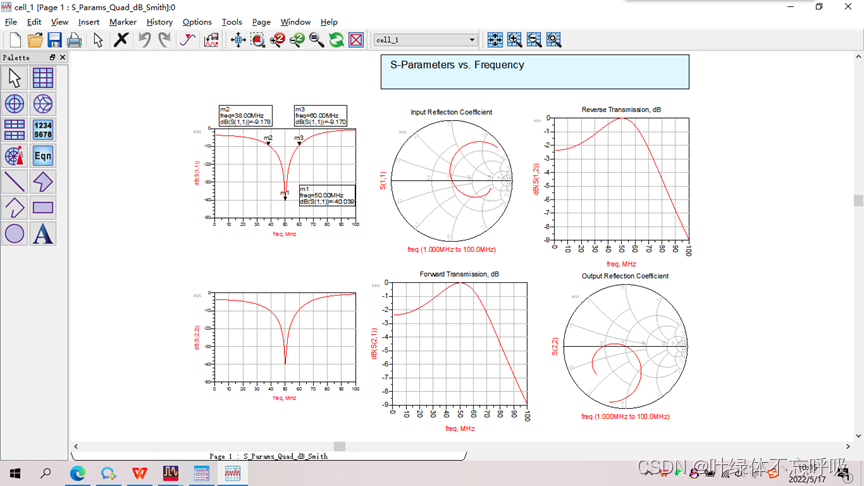Select the S_Params_Quad_dB_Smith page tab
The width and height of the screenshot is (864, 486).
click(268, 456)
